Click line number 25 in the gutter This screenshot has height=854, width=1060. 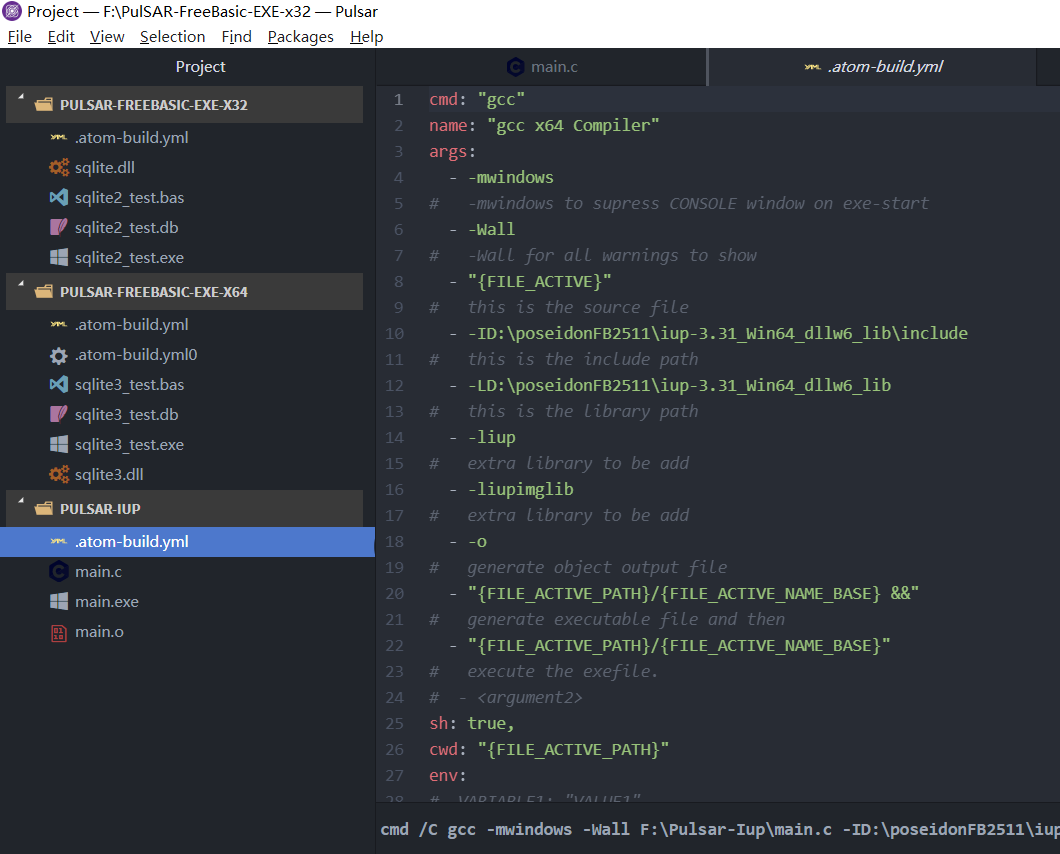[395, 723]
